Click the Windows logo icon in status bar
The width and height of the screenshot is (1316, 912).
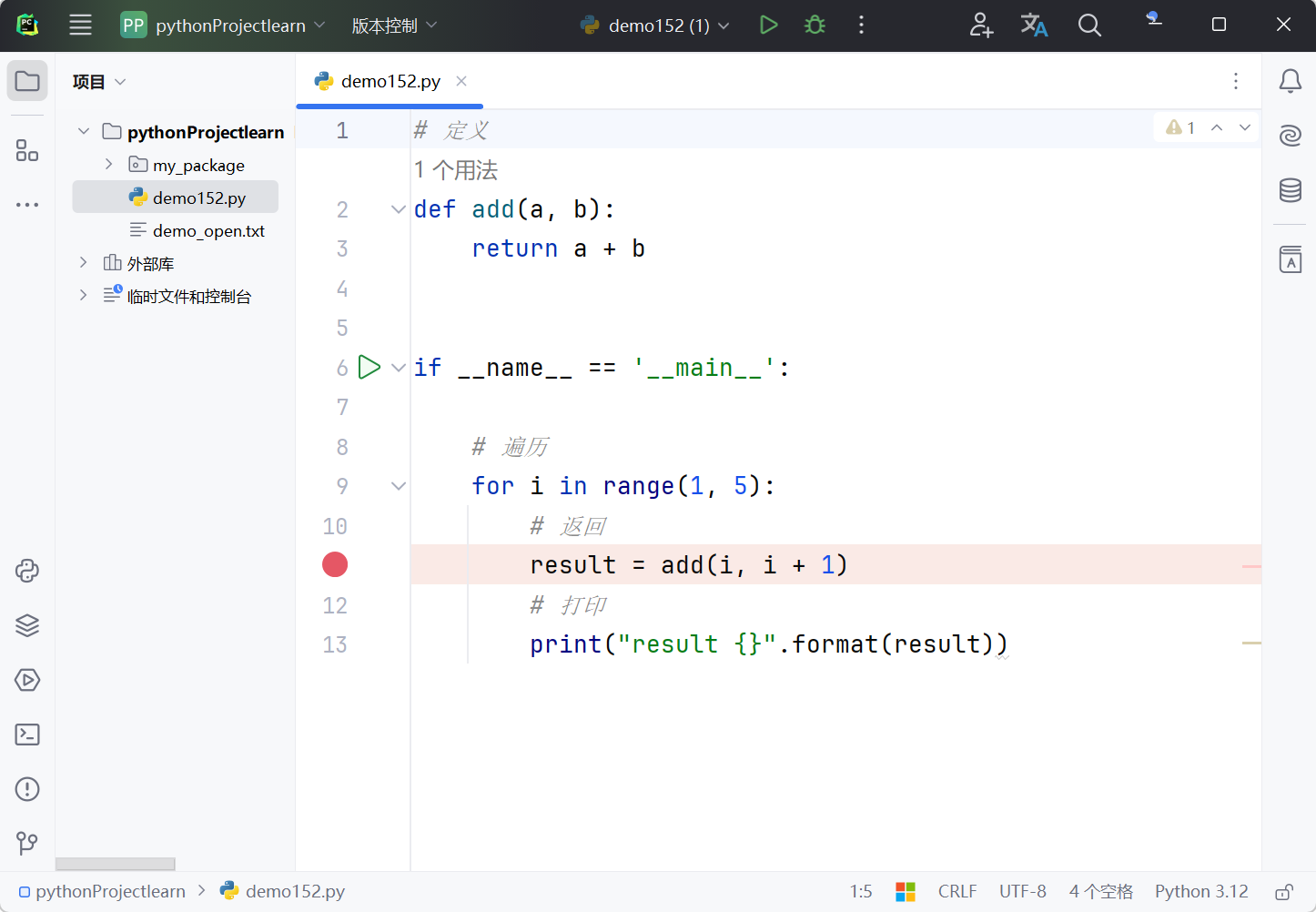906,892
